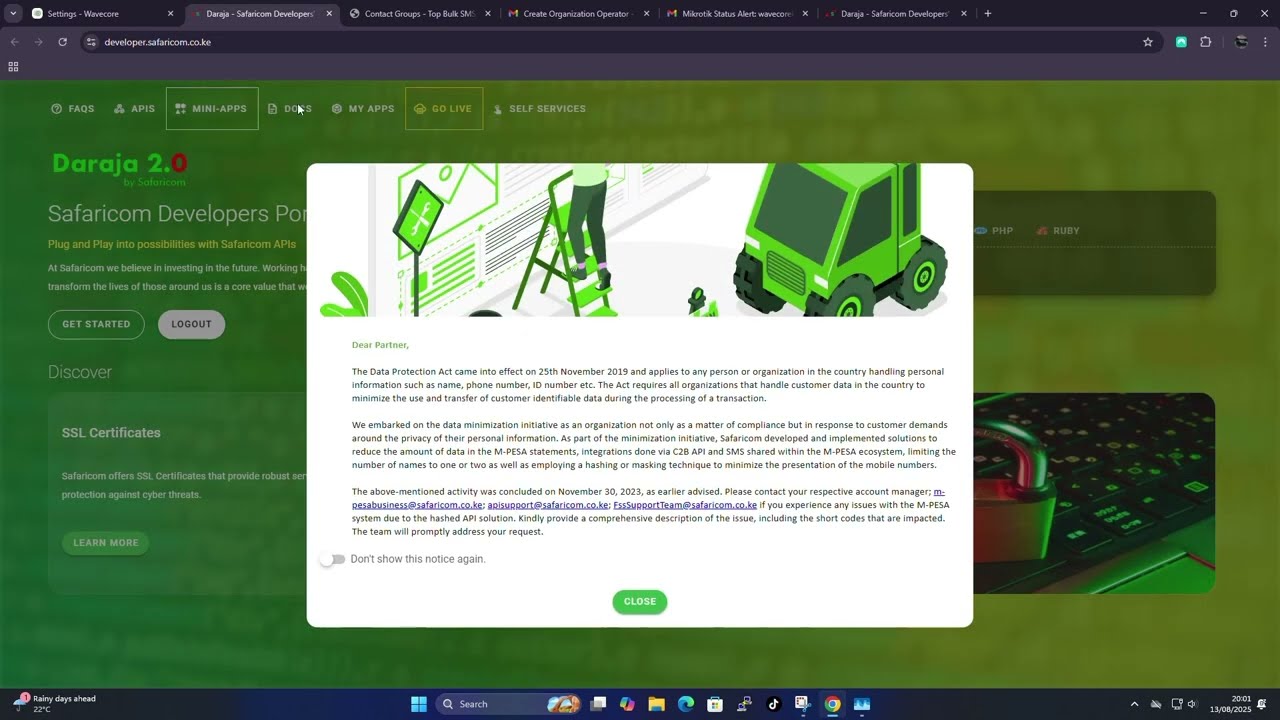The width and height of the screenshot is (1280, 720).
Task: Open the FAQS menu item
Action: 73,109
